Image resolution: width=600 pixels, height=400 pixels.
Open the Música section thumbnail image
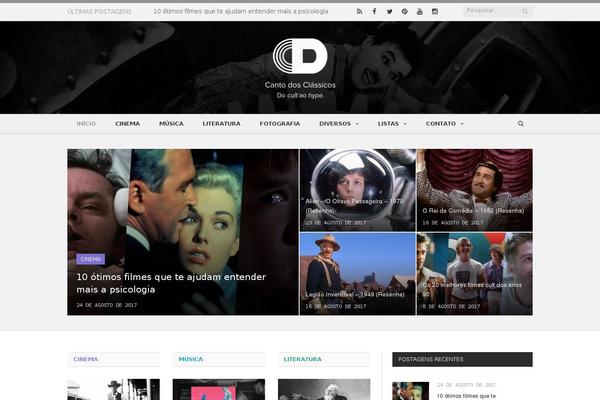click(218, 389)
